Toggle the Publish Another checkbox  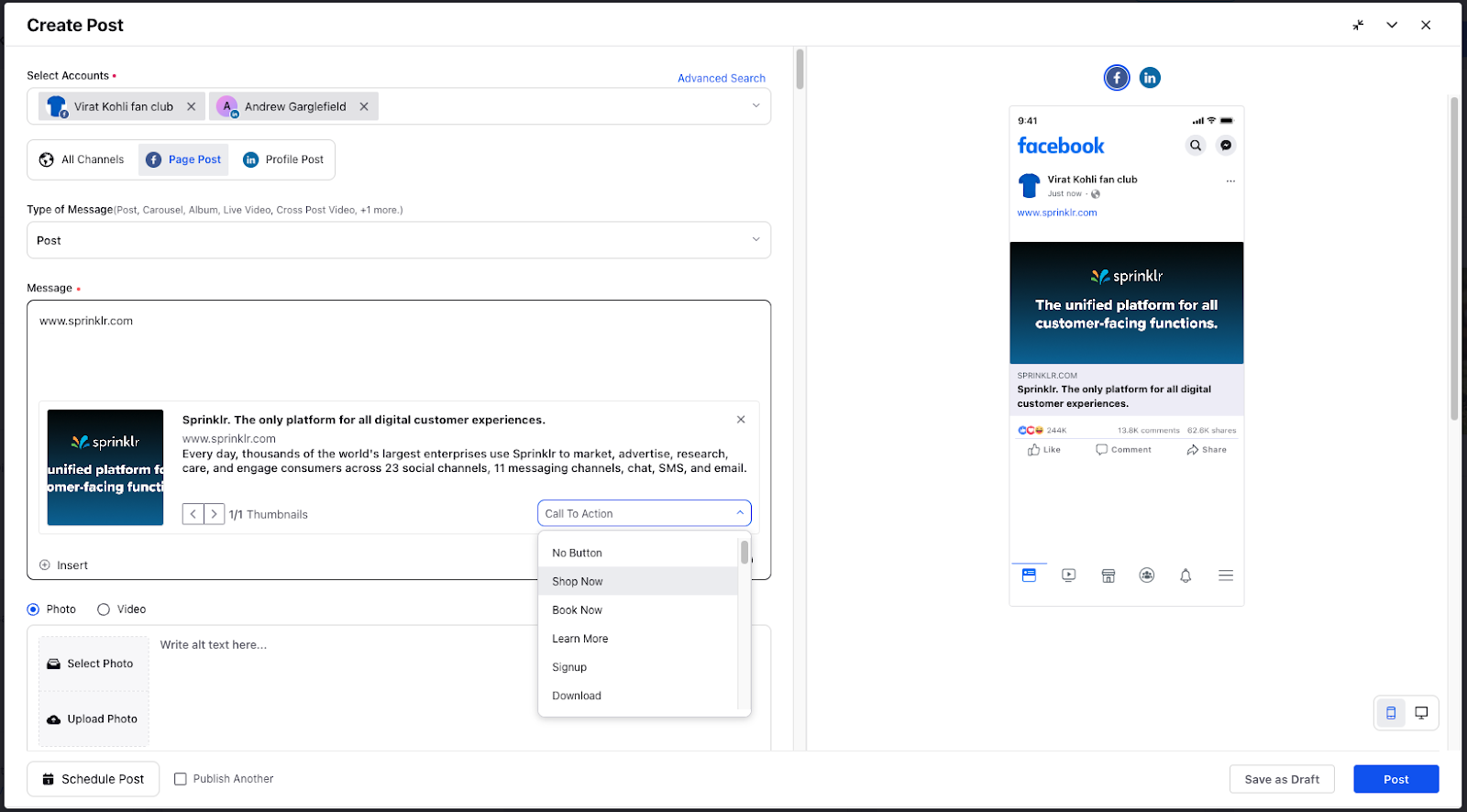click(181, 779)
